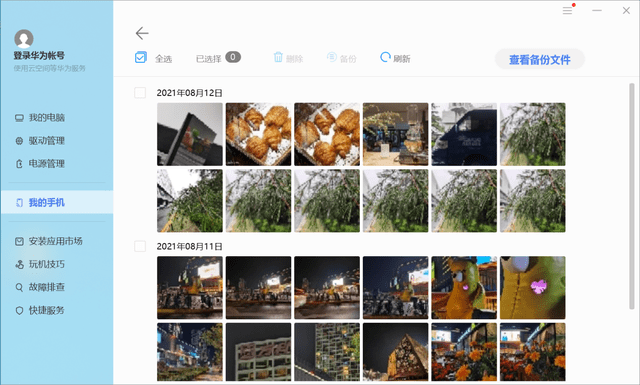The height and width of the screenshot is (385, 640).
Task: Click the 使用云空间等华为服务 subtitle text
Action: (x=49, y=68)
